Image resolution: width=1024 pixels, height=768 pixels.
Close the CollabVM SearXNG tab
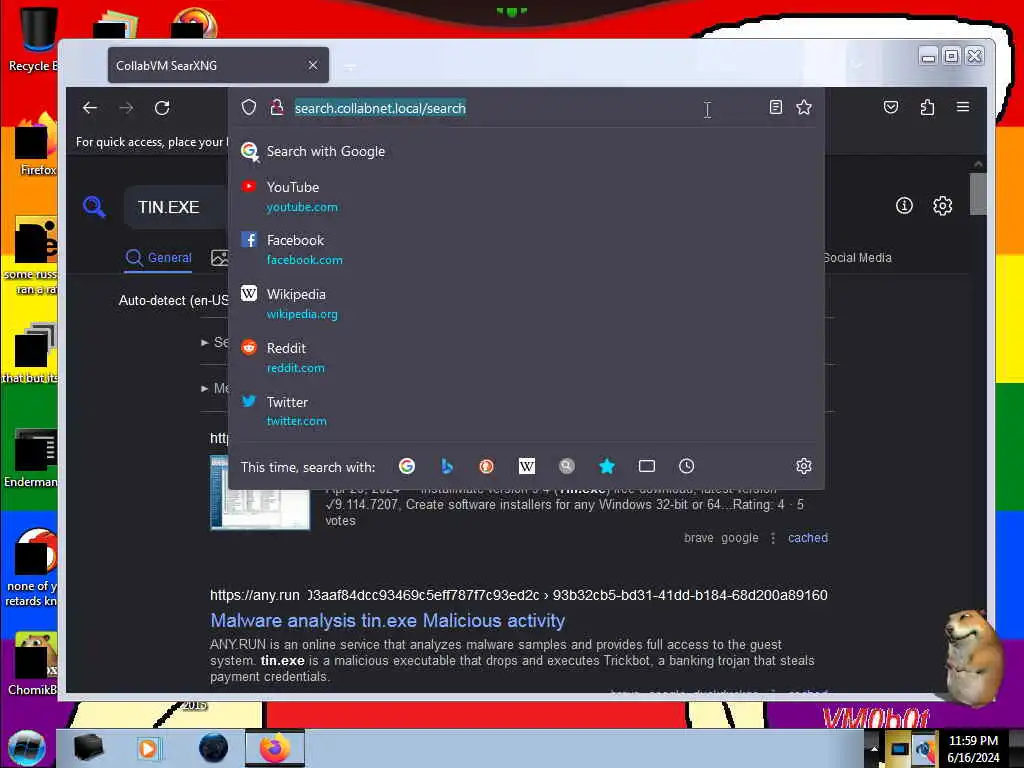(x=313, y=65)
